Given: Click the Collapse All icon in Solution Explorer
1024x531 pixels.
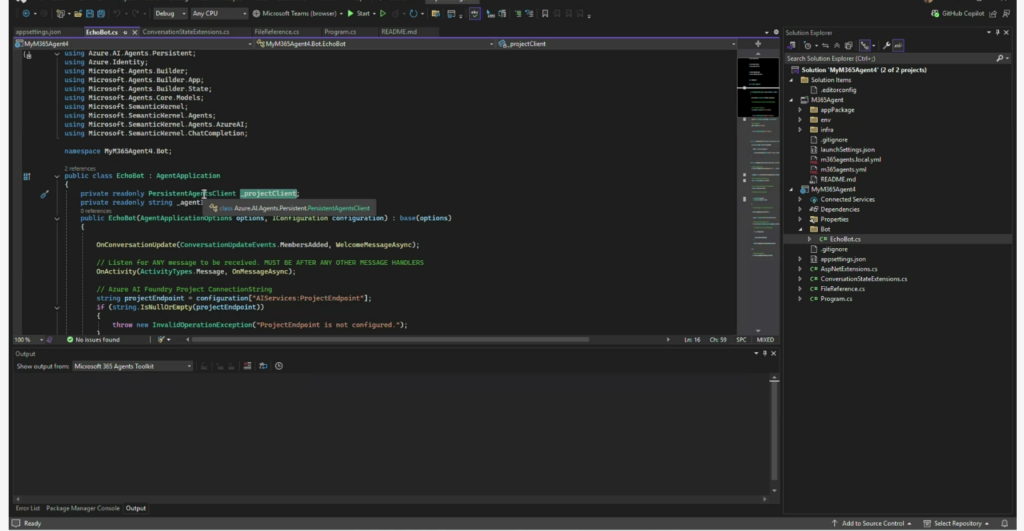Looking at the screenshot, I should click(837, 46).
